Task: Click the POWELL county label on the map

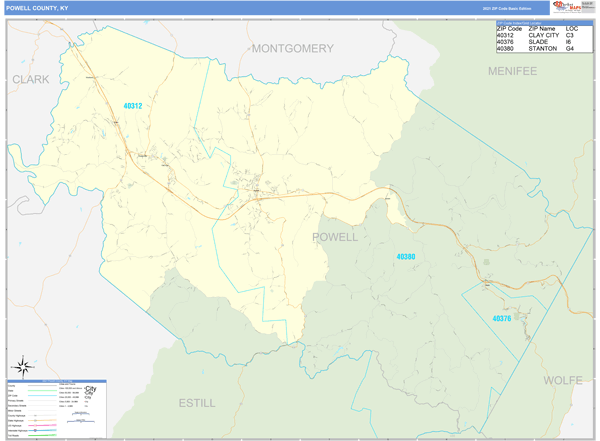Action: [335, 237]
